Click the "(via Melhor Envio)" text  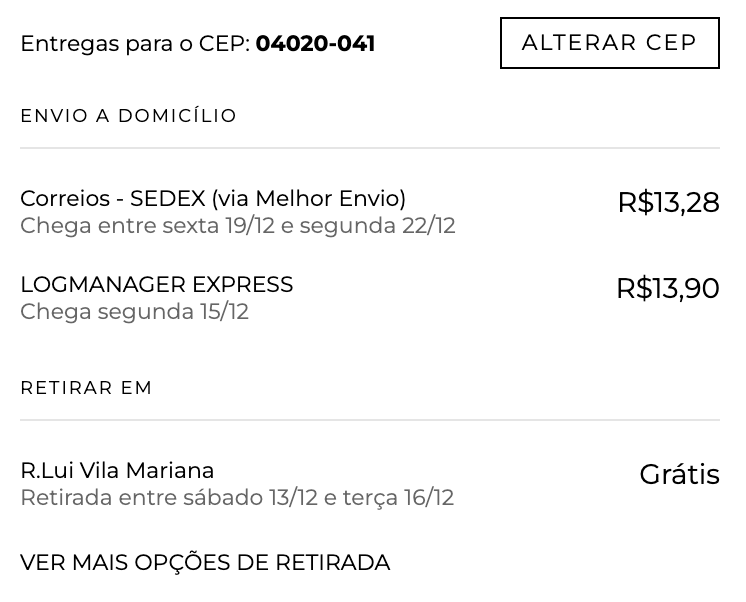pos(308,198)
